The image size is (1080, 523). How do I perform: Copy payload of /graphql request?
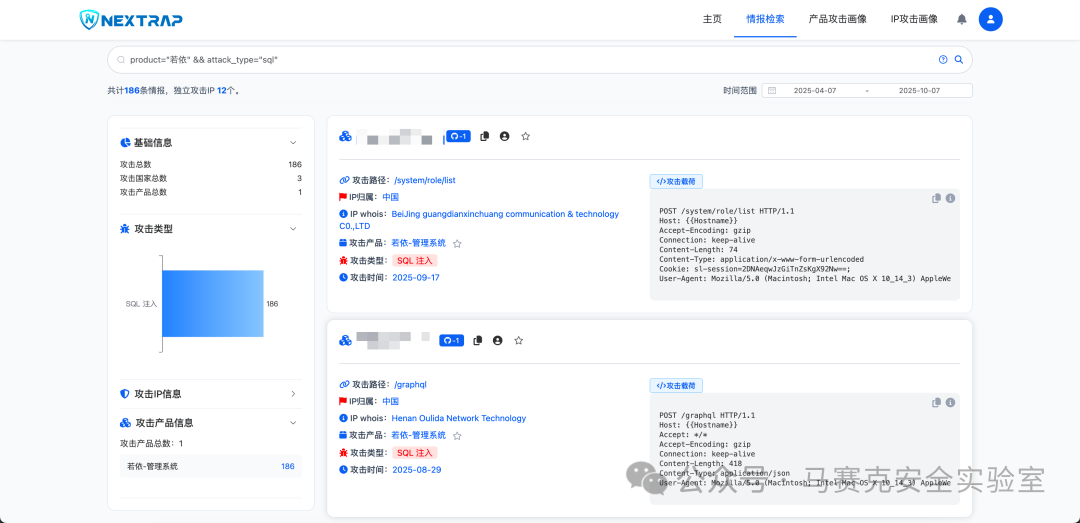coord(936,402)
